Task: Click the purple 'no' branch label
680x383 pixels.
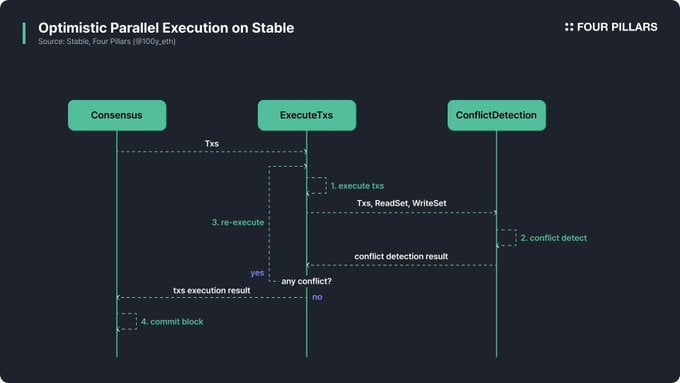Action: (x=317, y=297)
